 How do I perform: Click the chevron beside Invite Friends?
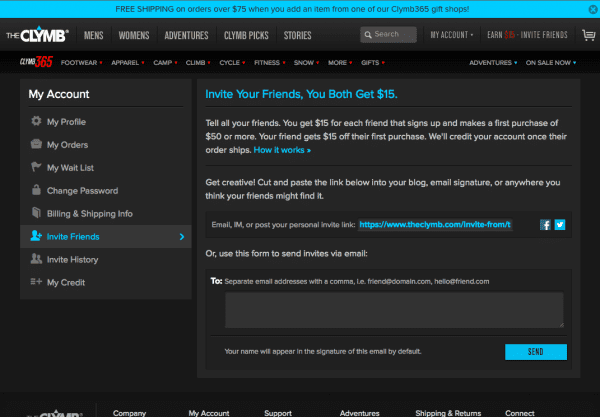point(182,237)
